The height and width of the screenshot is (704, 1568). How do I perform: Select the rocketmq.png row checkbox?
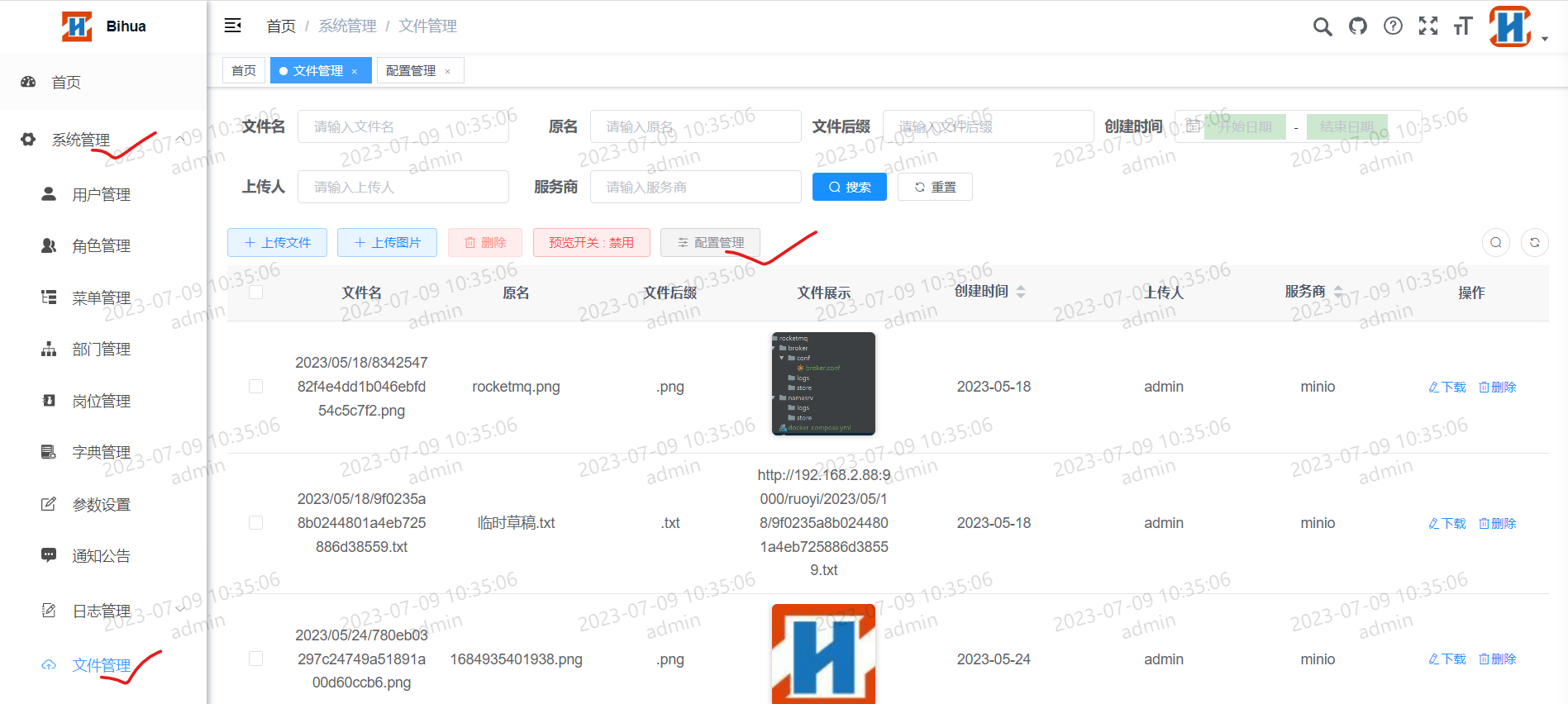(x=256, y=387)
